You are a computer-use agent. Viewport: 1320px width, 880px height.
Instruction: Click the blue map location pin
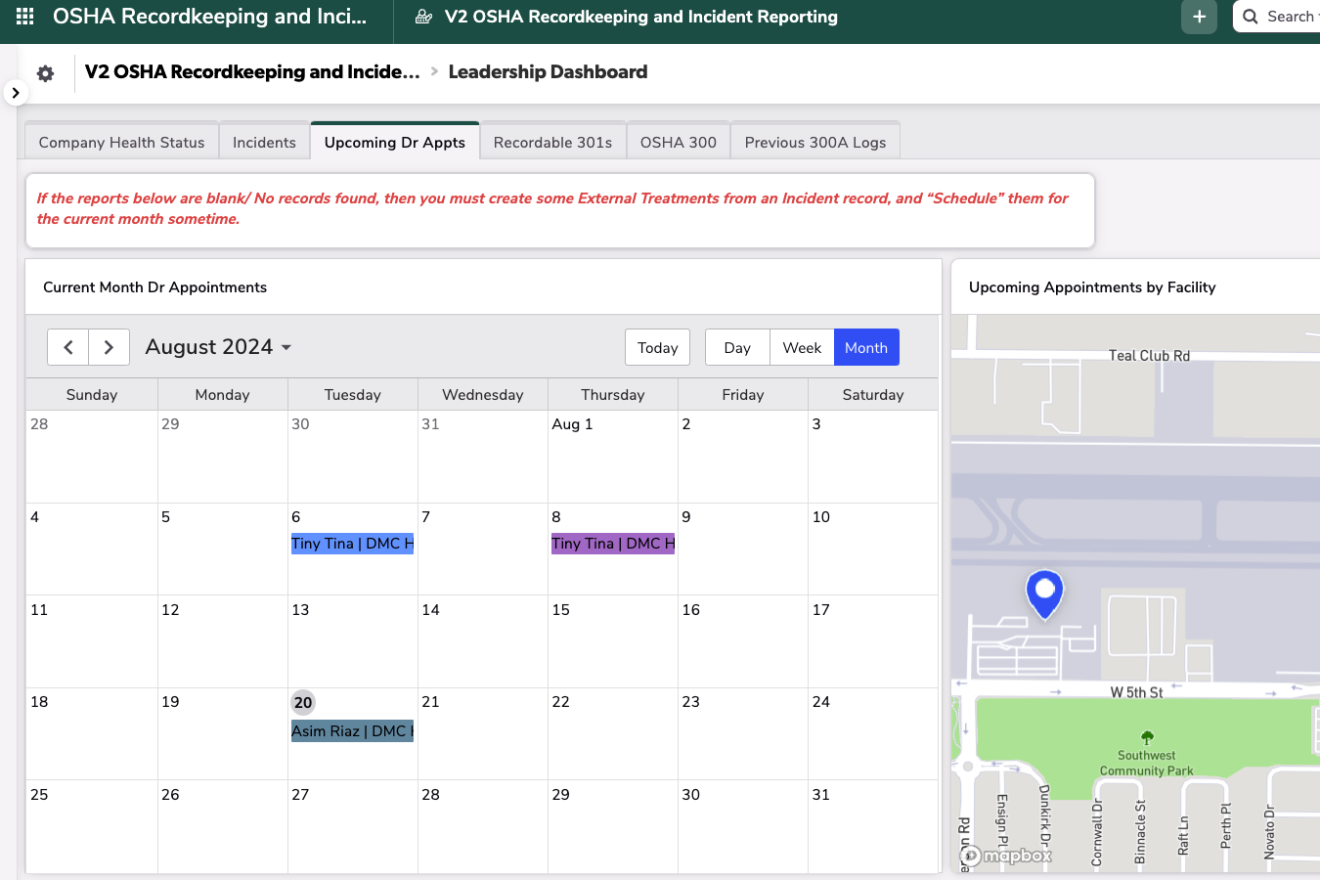pos(1045,592)
